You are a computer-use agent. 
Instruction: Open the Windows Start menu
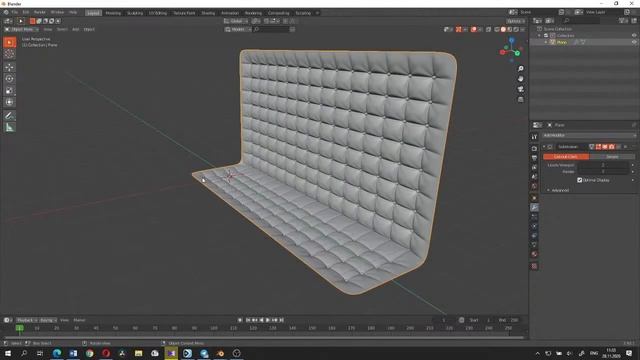8,353
